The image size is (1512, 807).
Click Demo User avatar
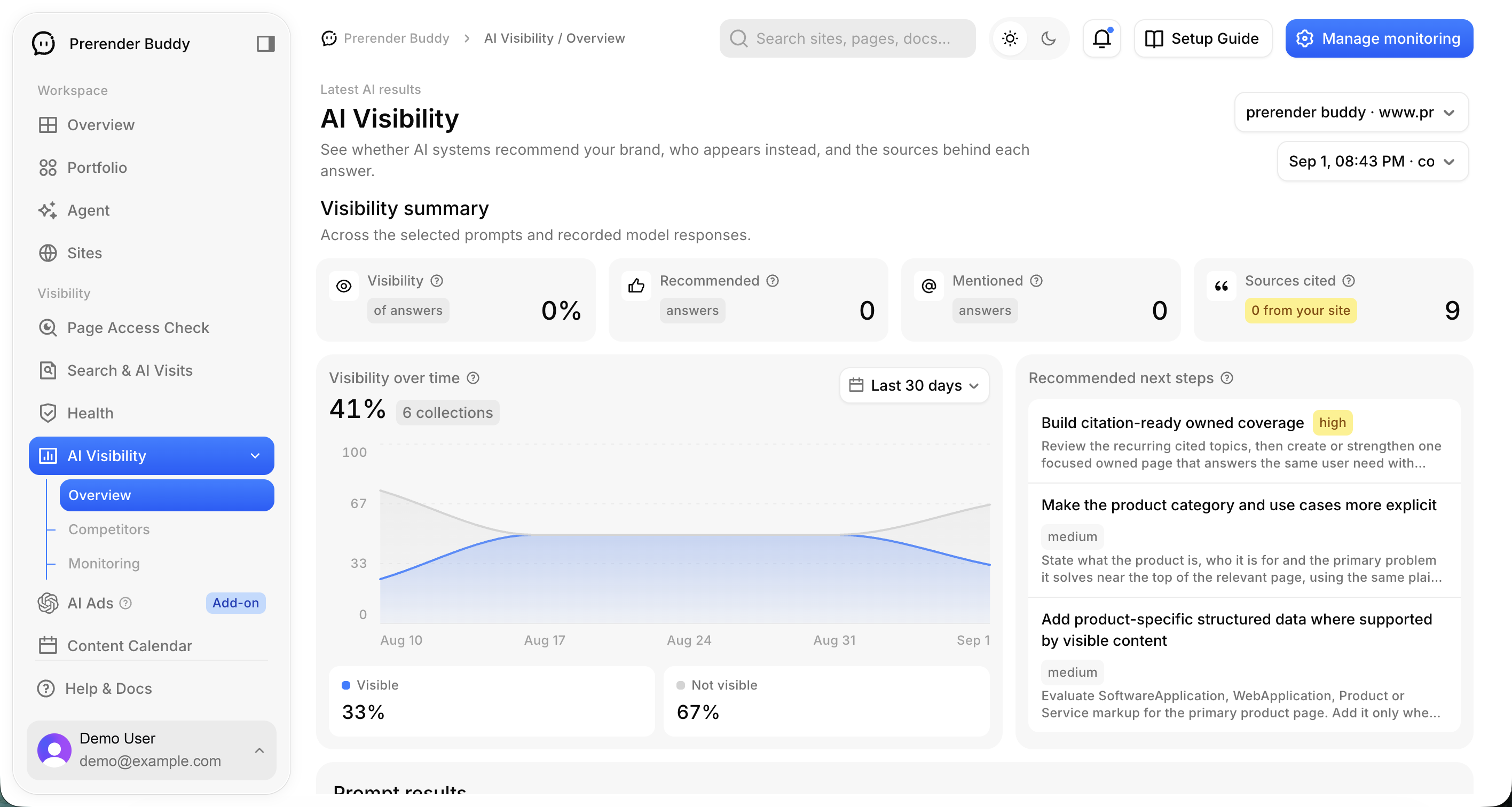[x=54, y=750]
